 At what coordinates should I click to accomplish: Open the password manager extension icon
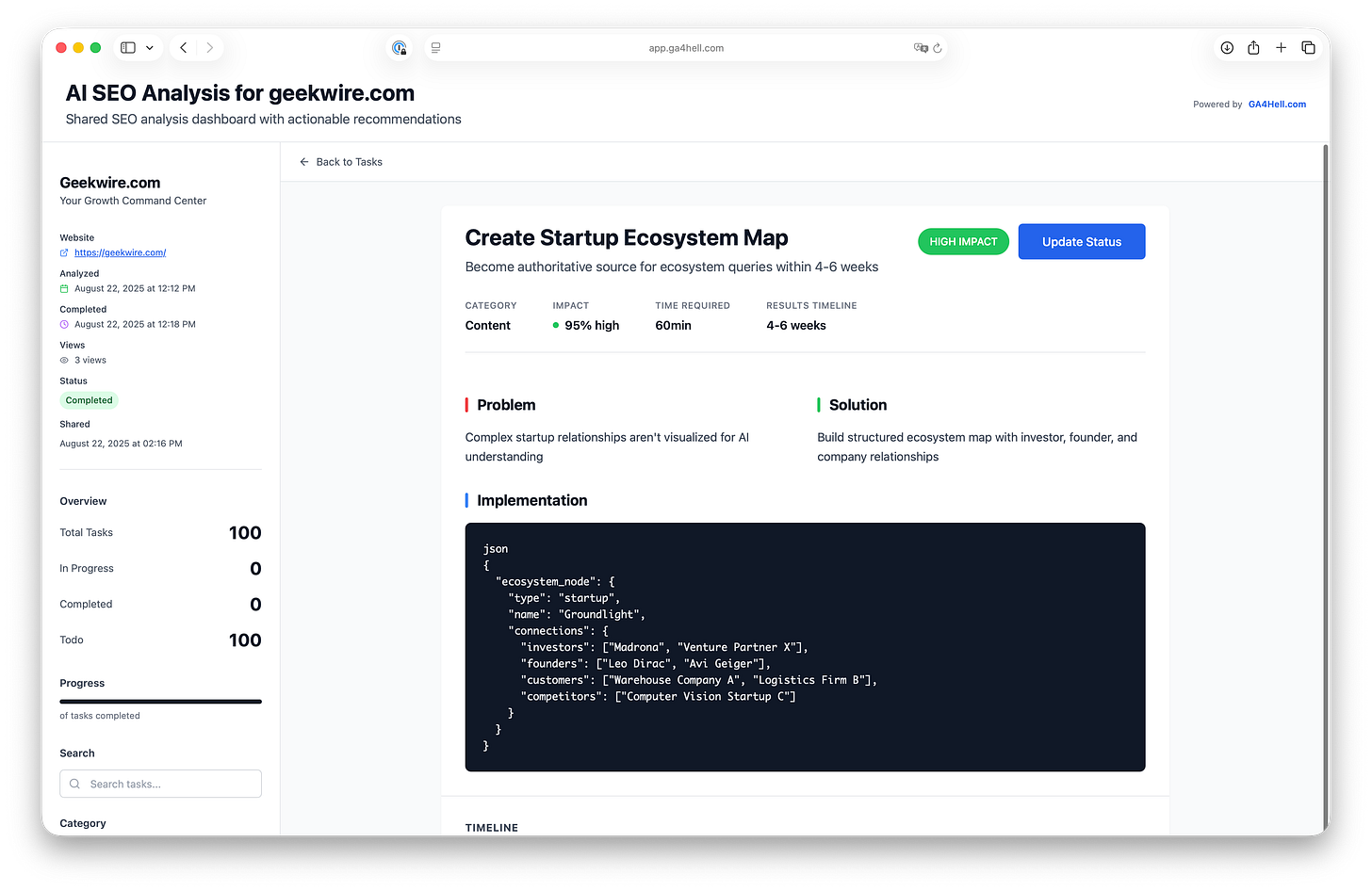point(400,47)
